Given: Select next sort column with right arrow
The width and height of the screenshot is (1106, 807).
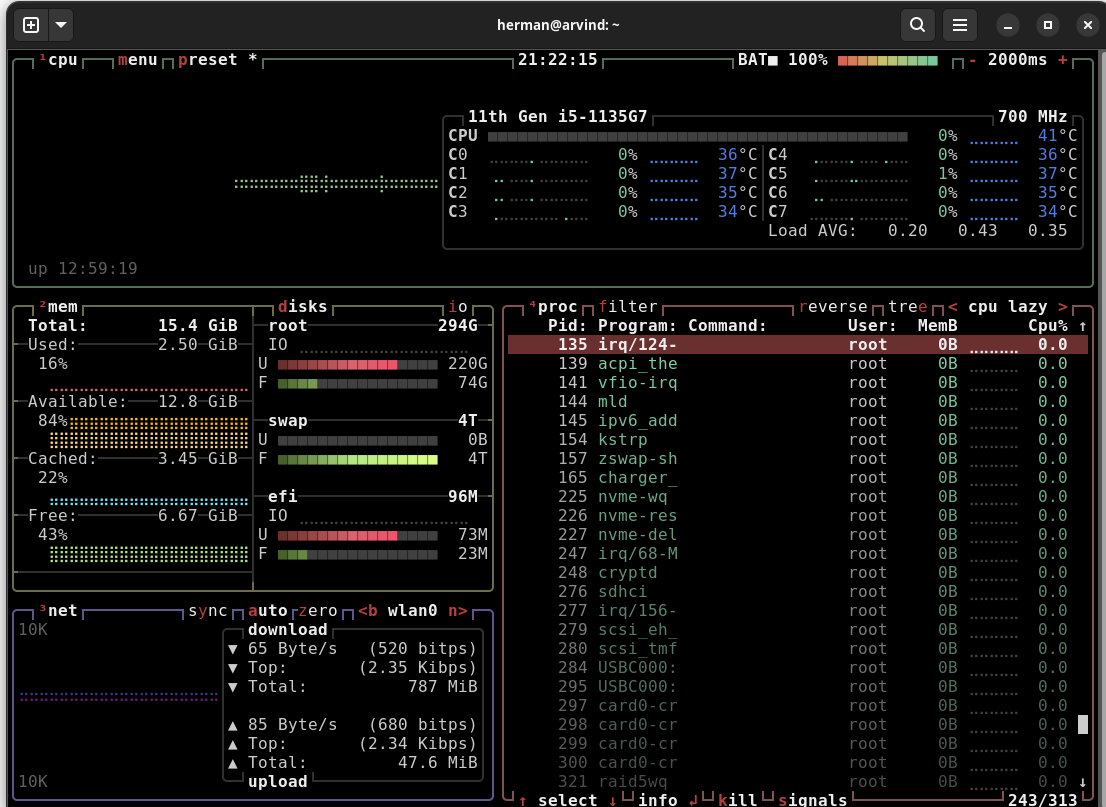Looking at the screenshot, I should (1062, 307).
